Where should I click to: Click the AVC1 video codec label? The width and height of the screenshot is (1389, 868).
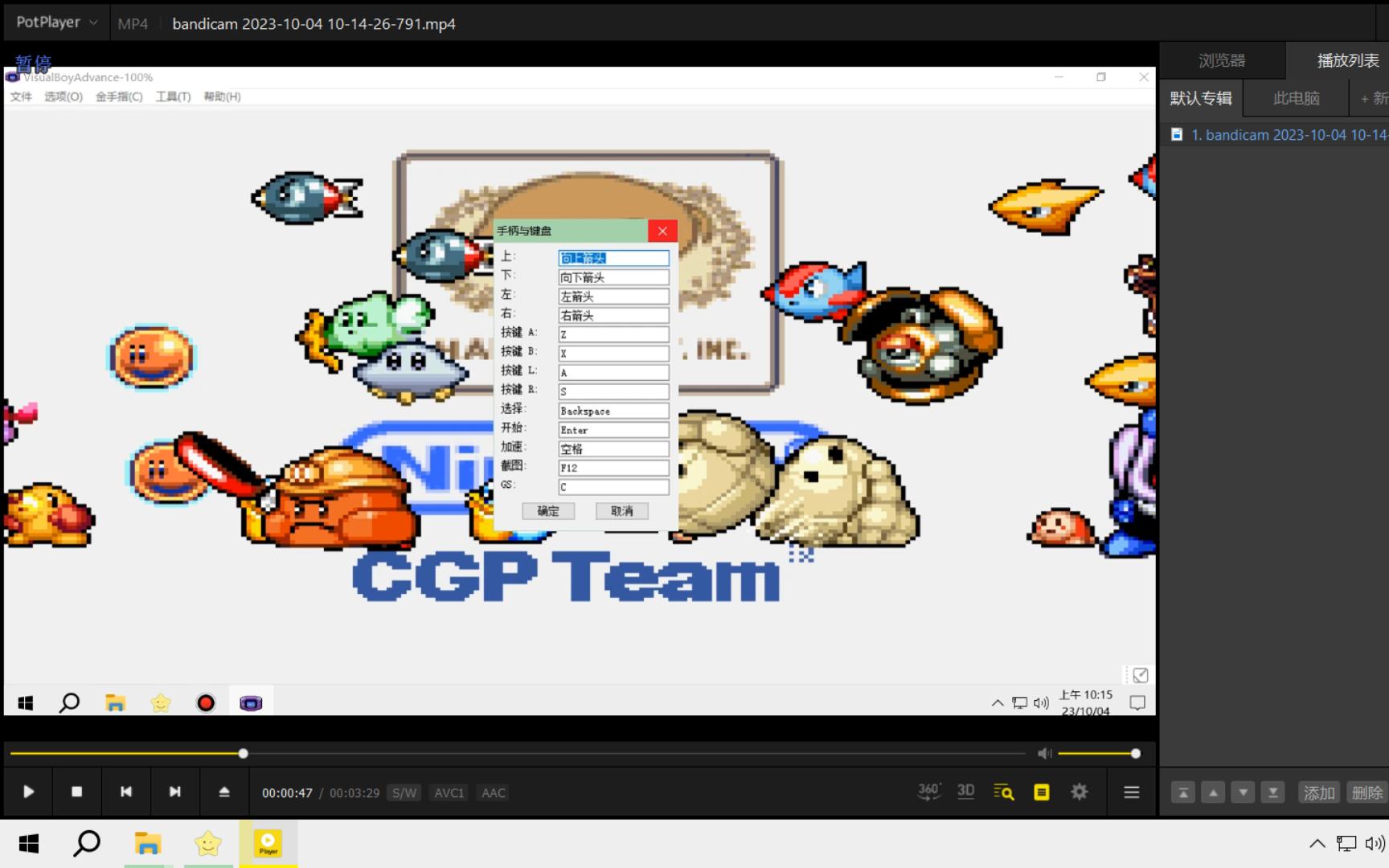(x=449, y=792)
